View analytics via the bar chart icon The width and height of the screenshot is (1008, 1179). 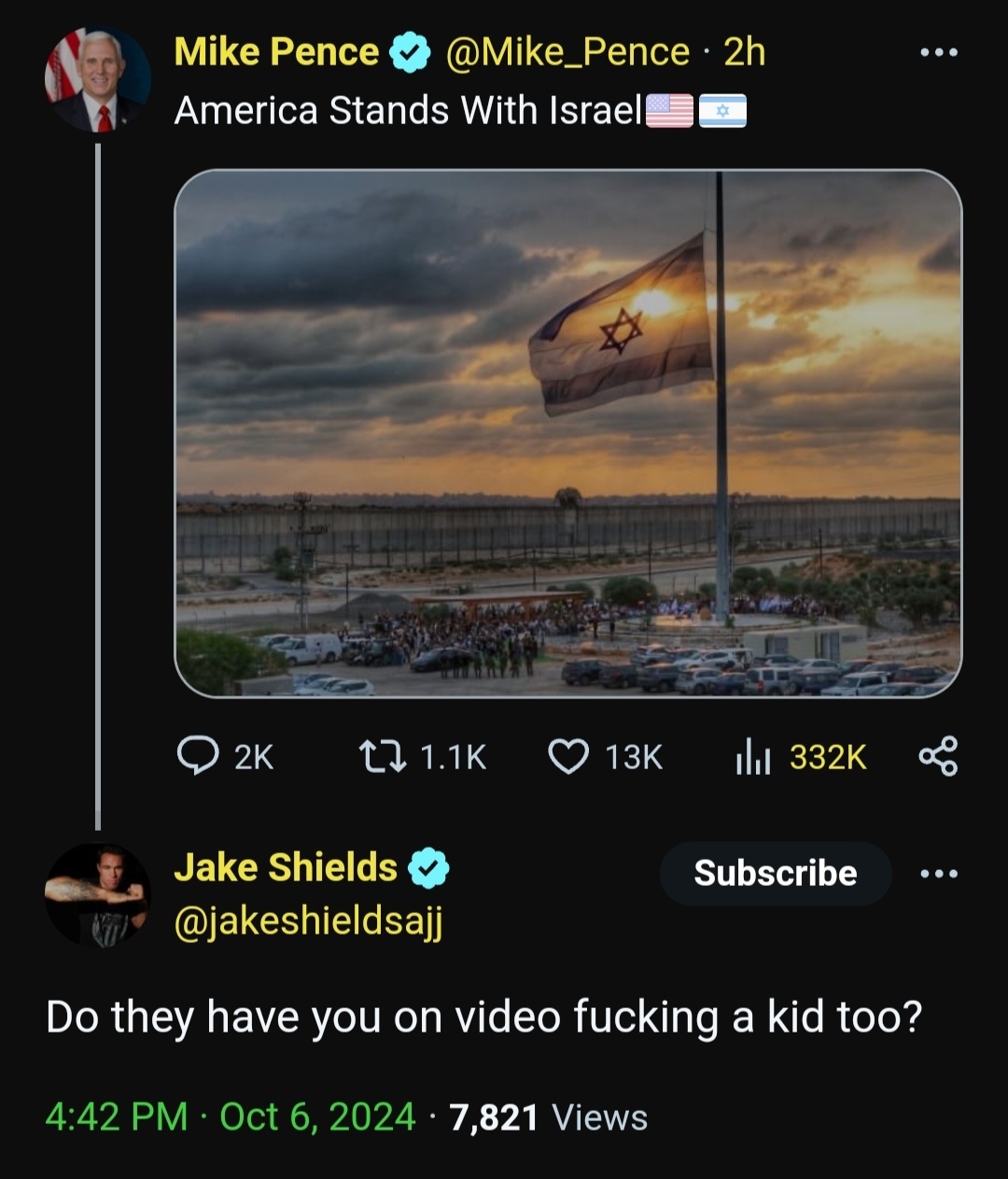(752, 757)
